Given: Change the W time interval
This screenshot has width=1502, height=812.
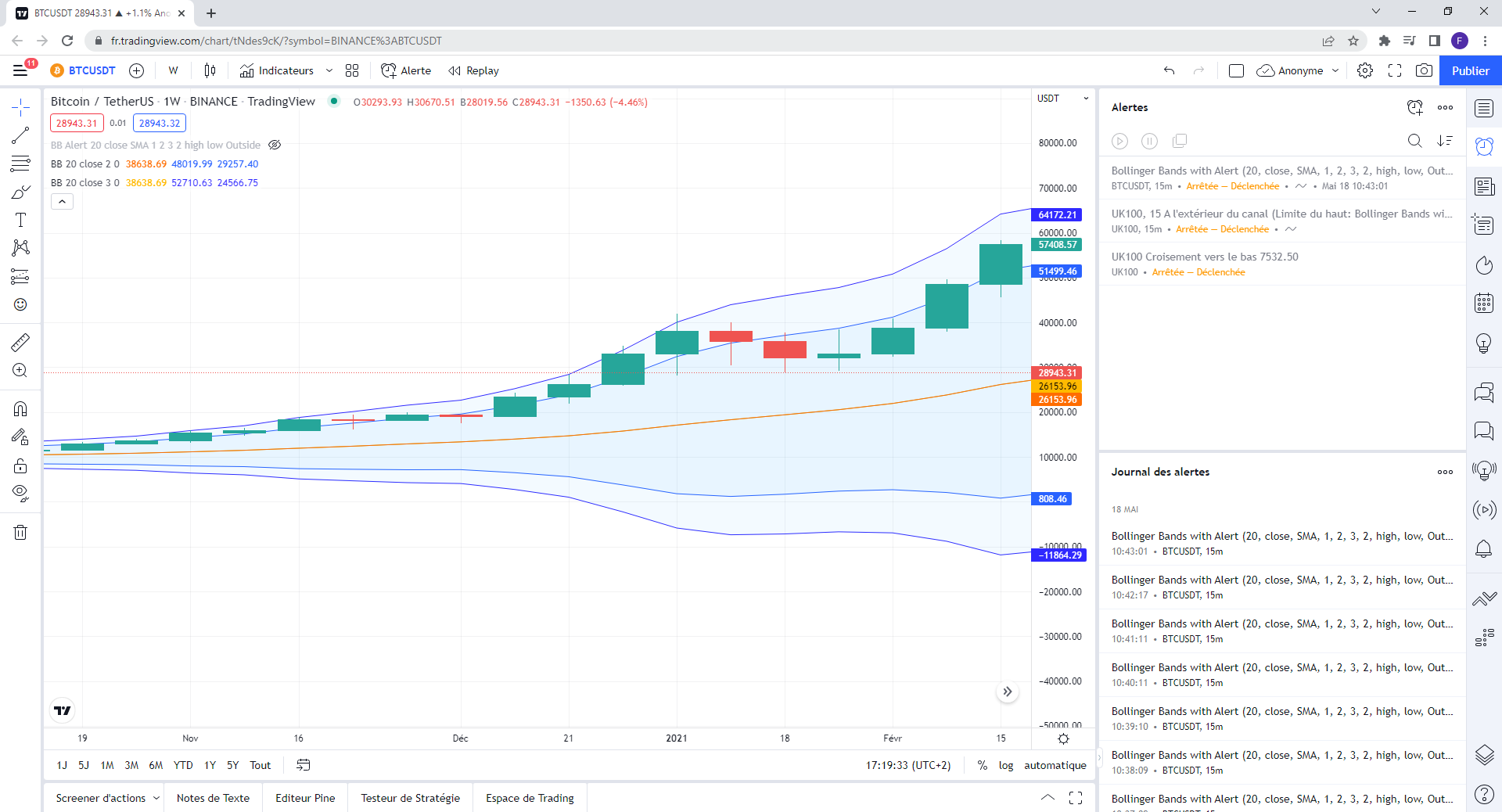Looking at the screenshot, I should tap(174, 70).
